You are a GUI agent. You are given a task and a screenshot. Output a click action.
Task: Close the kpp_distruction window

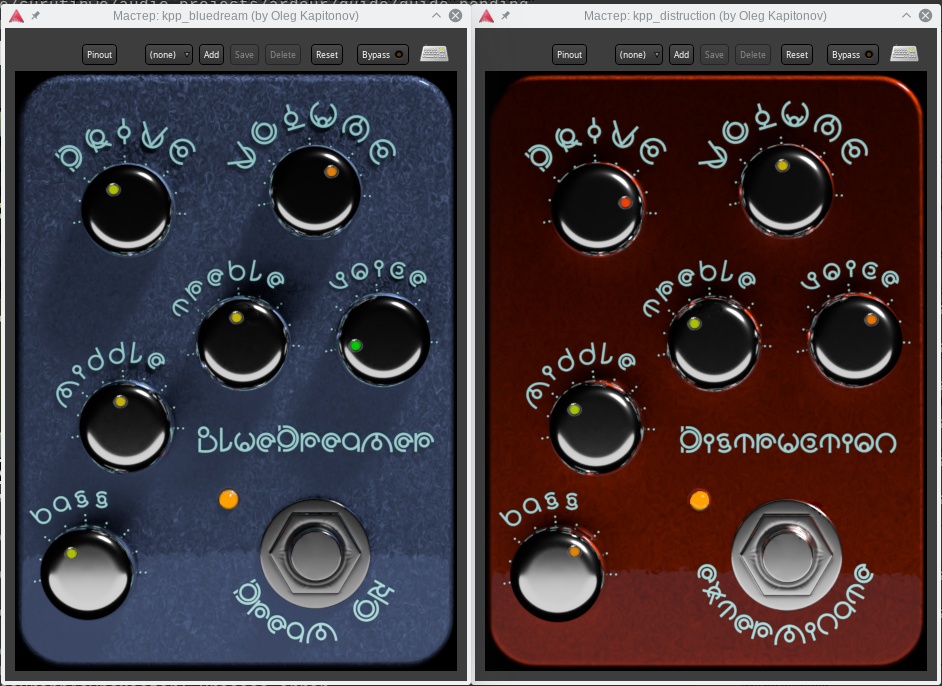[x=926, y=16]
